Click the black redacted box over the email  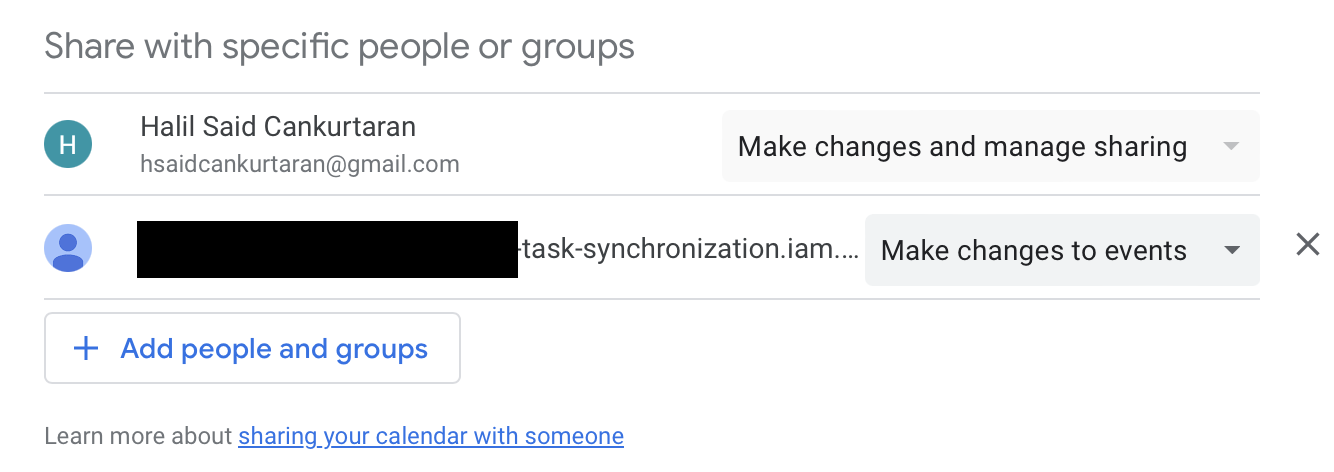(x=327, y=249)
